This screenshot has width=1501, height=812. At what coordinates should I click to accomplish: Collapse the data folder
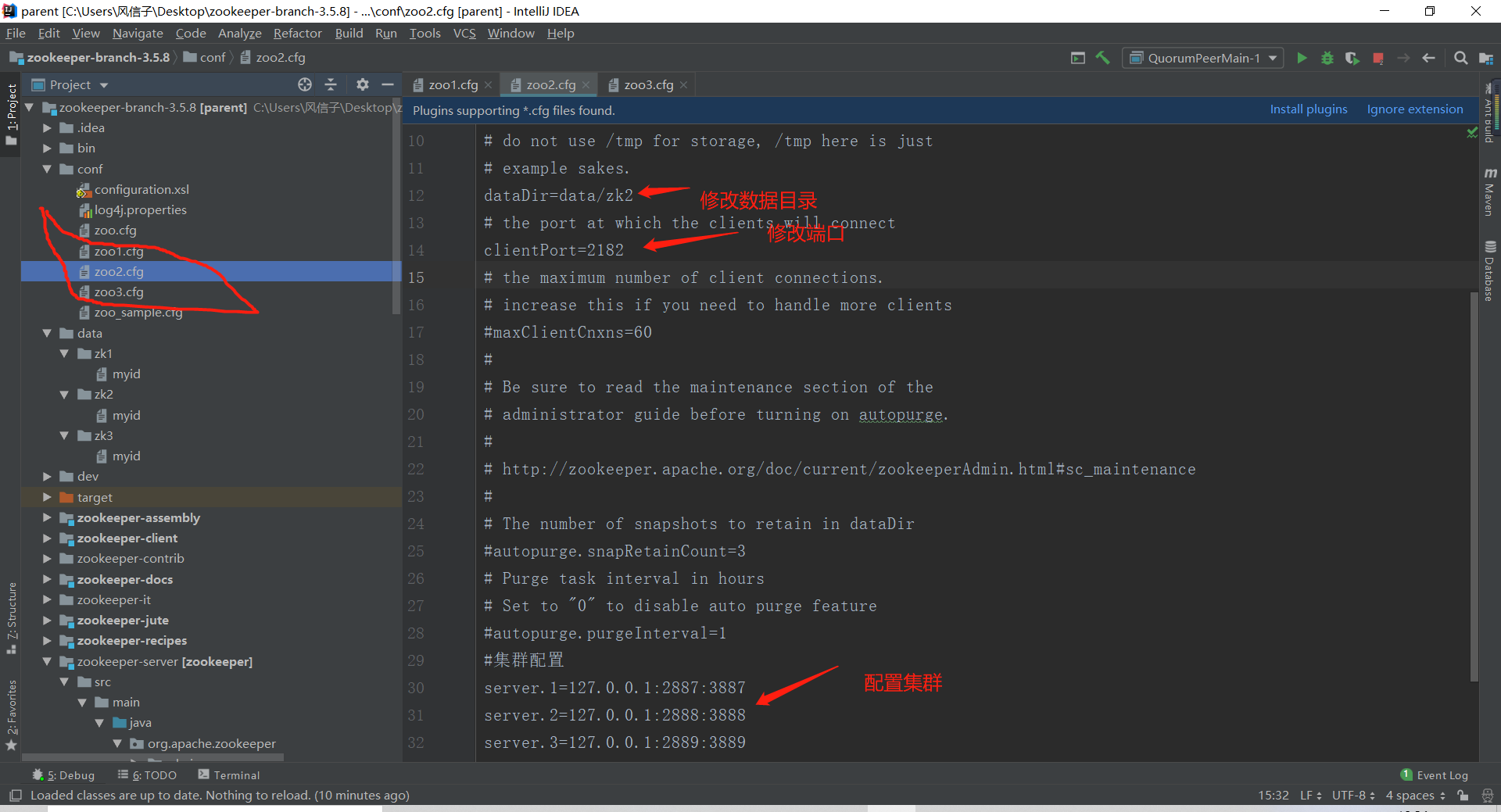[47, 333]
